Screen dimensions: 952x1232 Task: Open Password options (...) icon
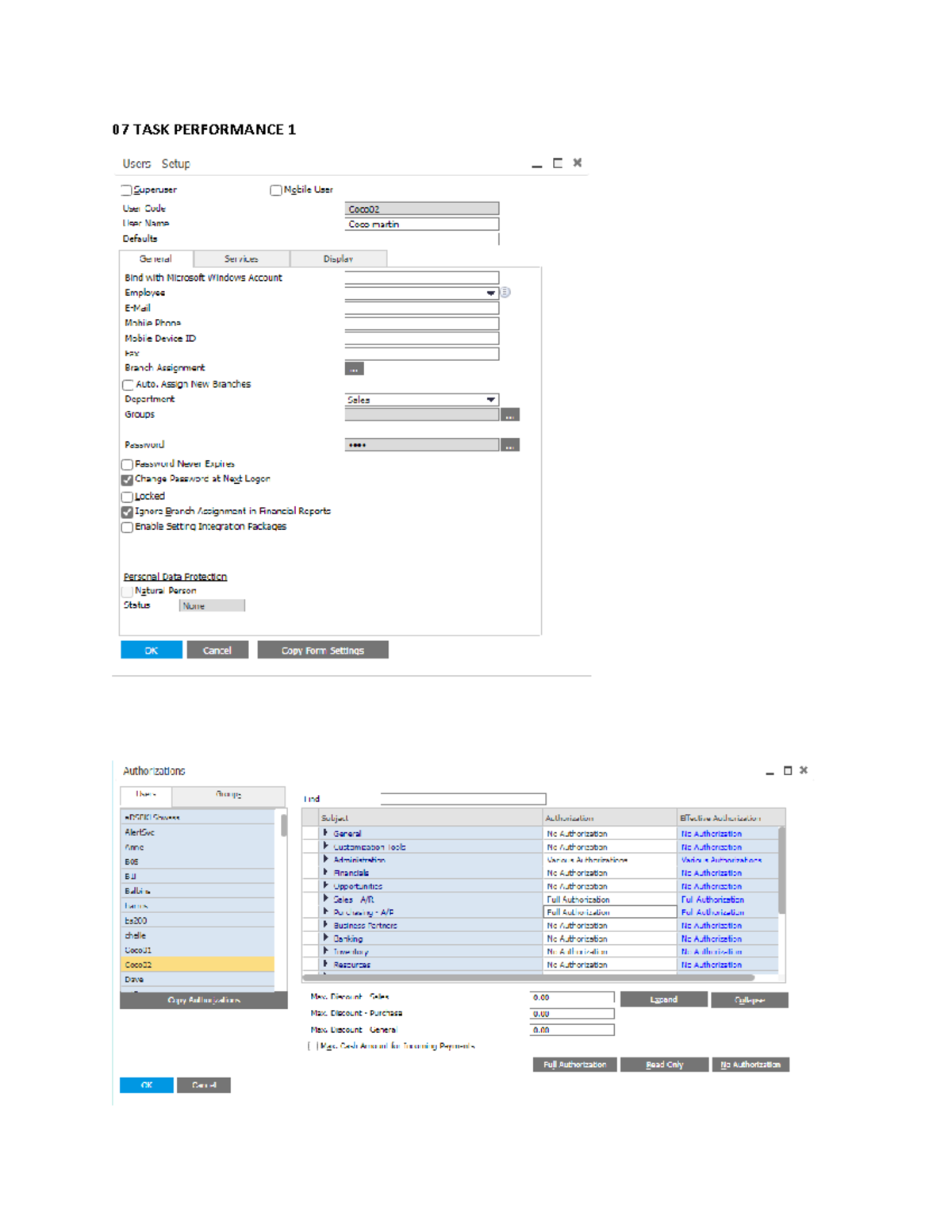pyautogui.click(x=511, y=443)
